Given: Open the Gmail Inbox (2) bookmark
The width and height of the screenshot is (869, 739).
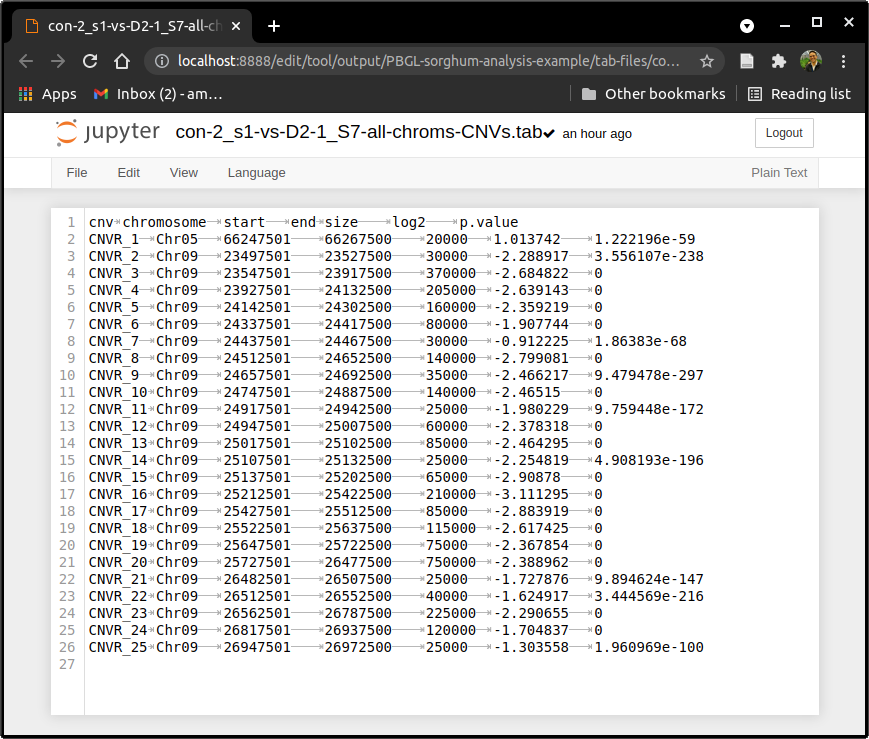Looking at the screenshot, I should pos(159,94).
